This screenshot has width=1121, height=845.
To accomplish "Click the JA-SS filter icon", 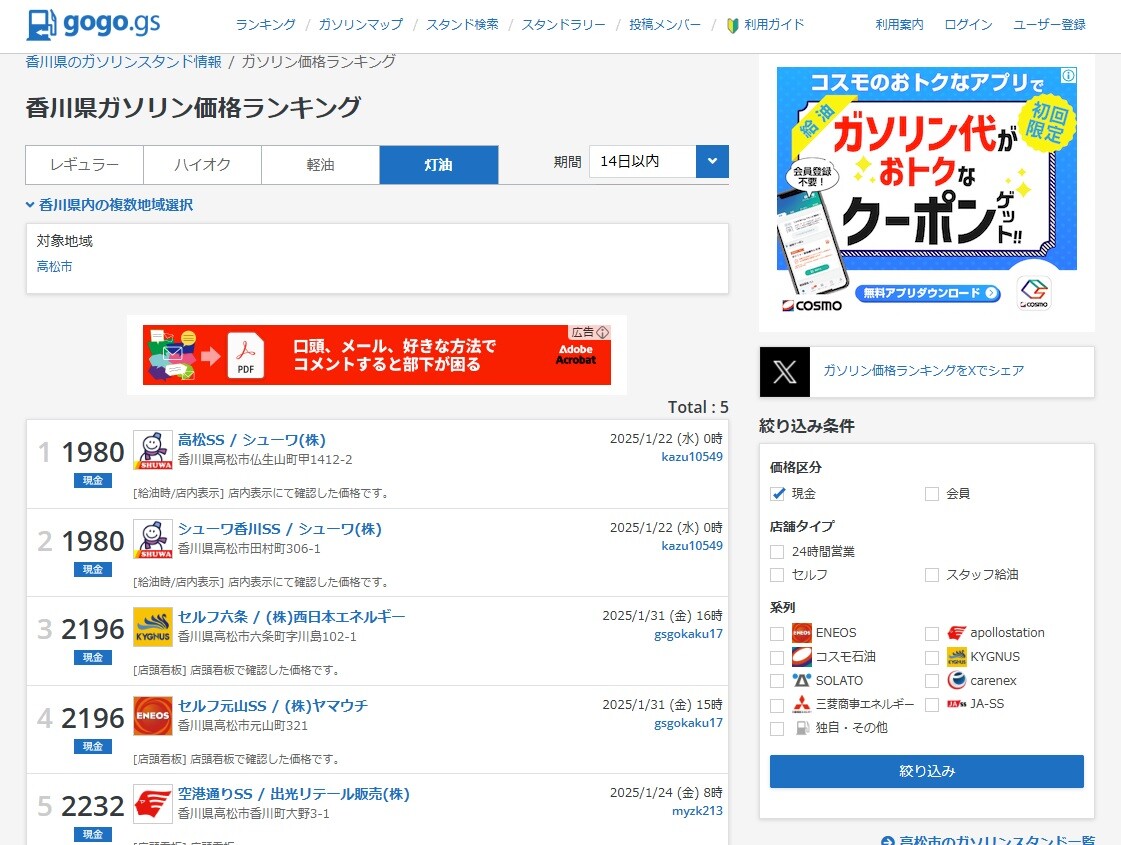I will click(957, 704).
